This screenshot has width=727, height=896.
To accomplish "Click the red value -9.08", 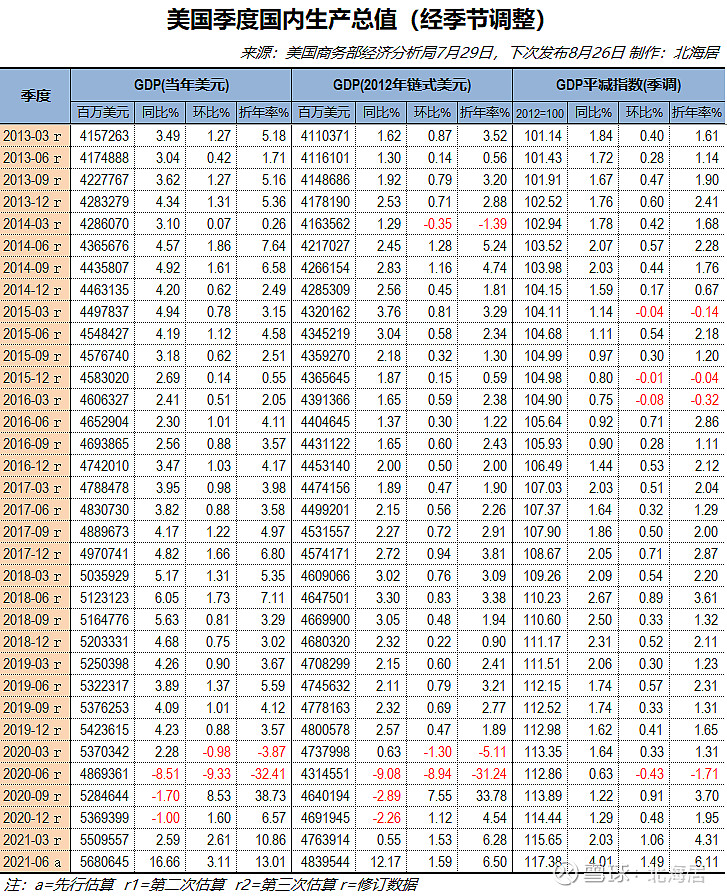I will click(x=386, y=774).
